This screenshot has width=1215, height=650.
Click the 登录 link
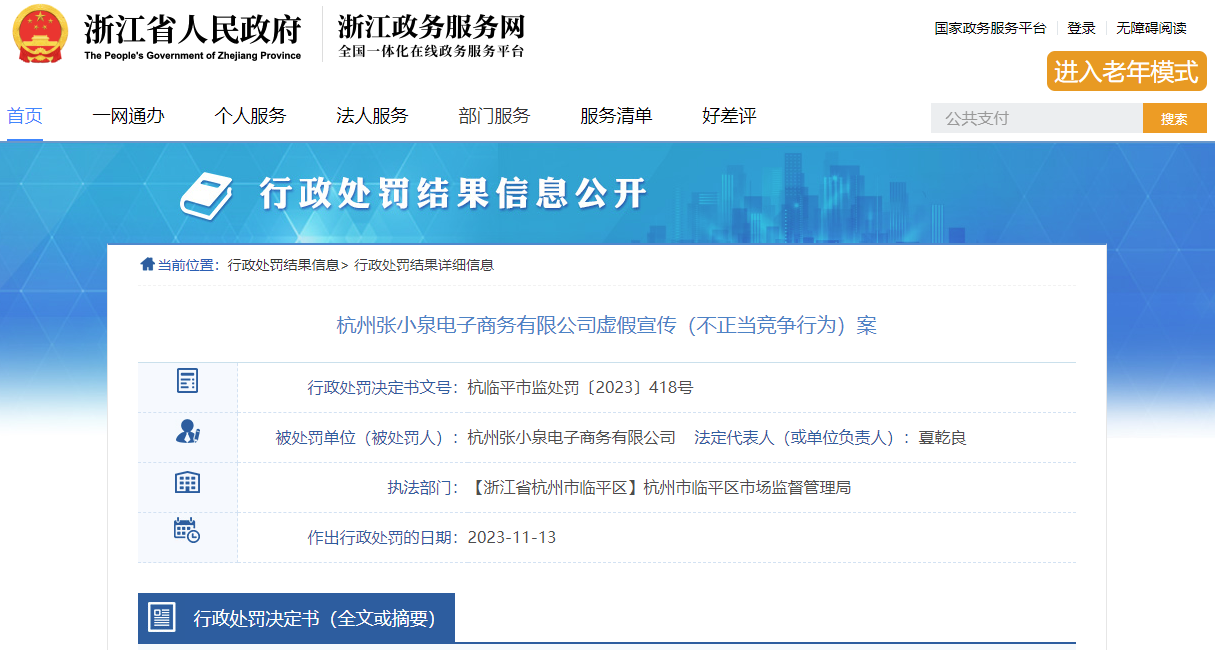coord(1081,28)
